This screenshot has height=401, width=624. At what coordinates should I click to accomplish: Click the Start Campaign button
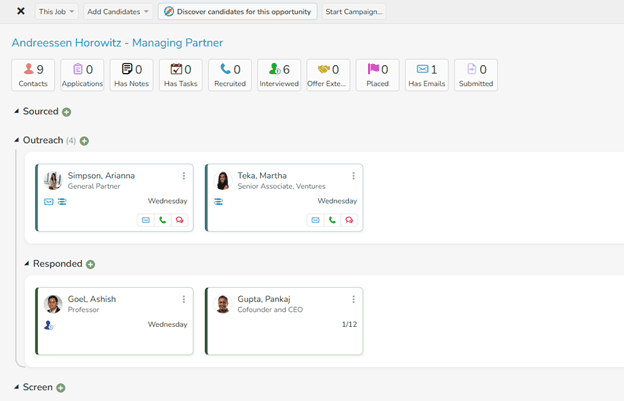[354, 12]
